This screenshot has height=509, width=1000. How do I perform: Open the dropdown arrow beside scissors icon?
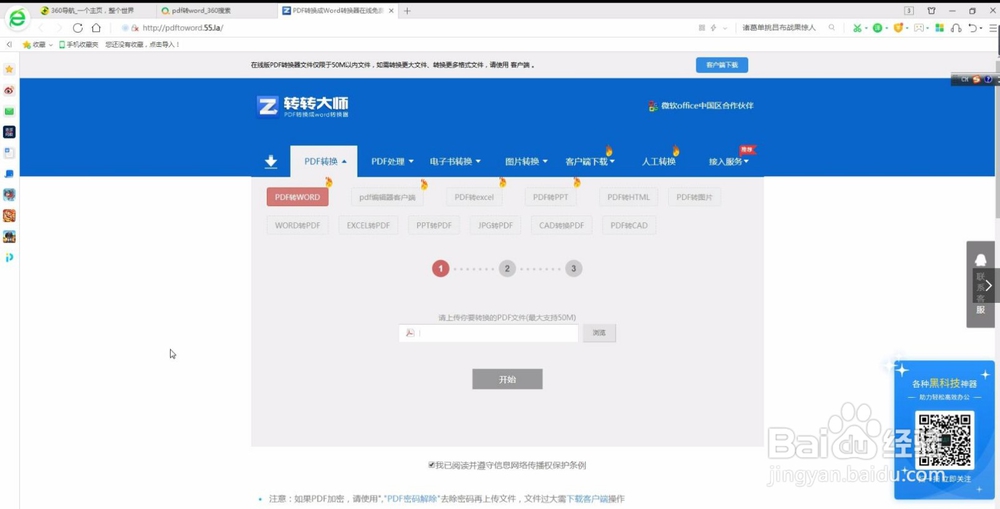click(x=867, y=28)
